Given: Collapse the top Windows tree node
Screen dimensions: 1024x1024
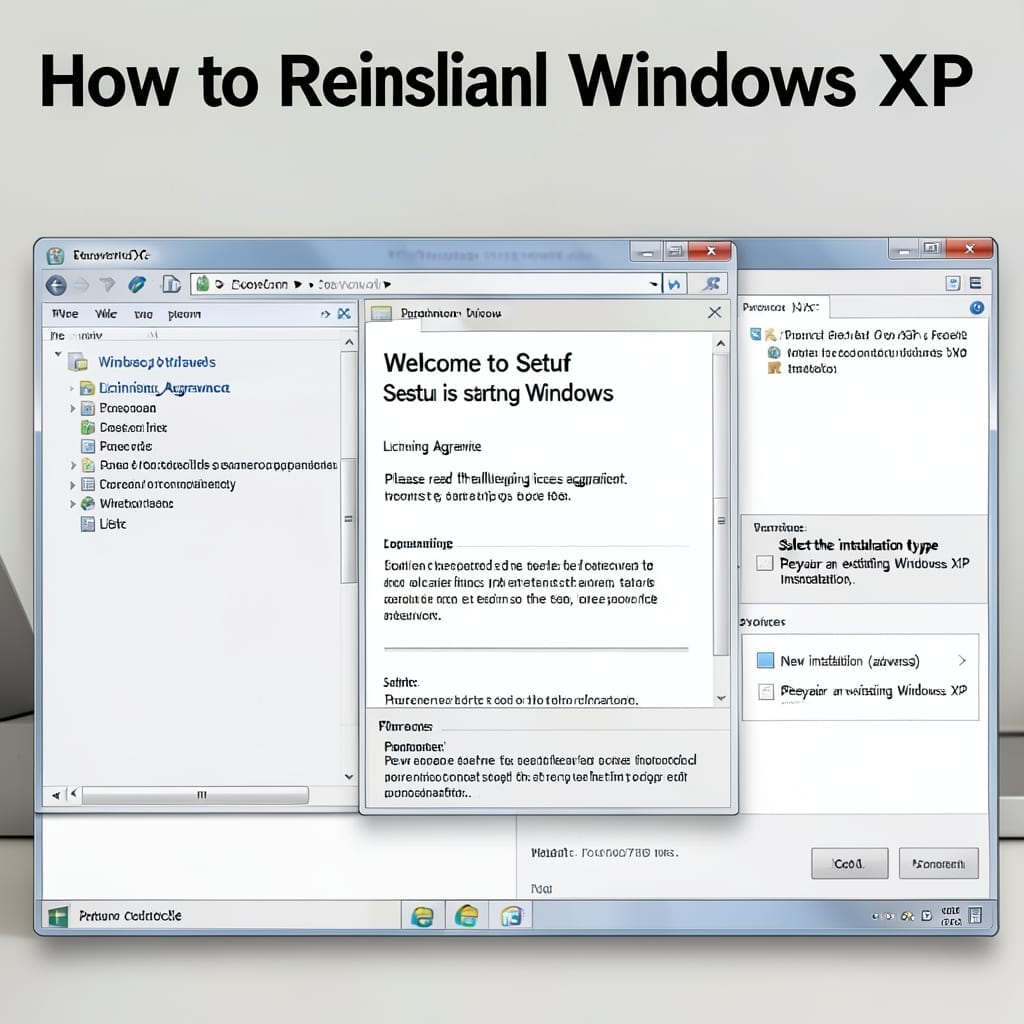Looking at the screenshot, I should [58, 354].
